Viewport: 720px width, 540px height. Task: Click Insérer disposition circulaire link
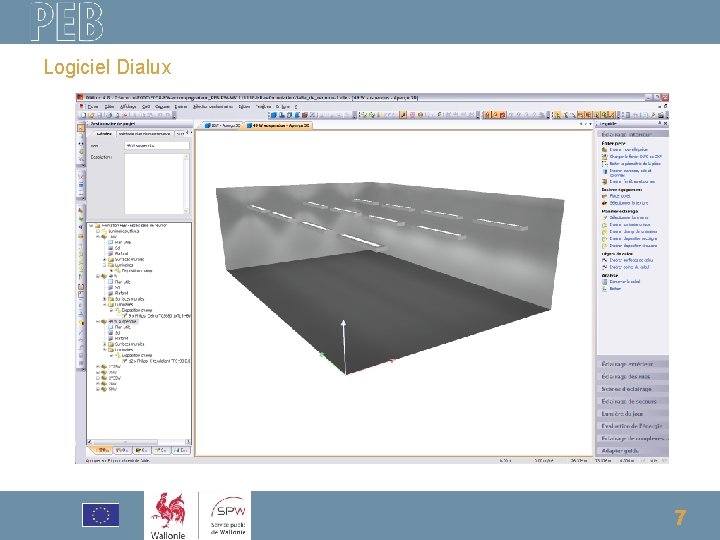(633, 246)
